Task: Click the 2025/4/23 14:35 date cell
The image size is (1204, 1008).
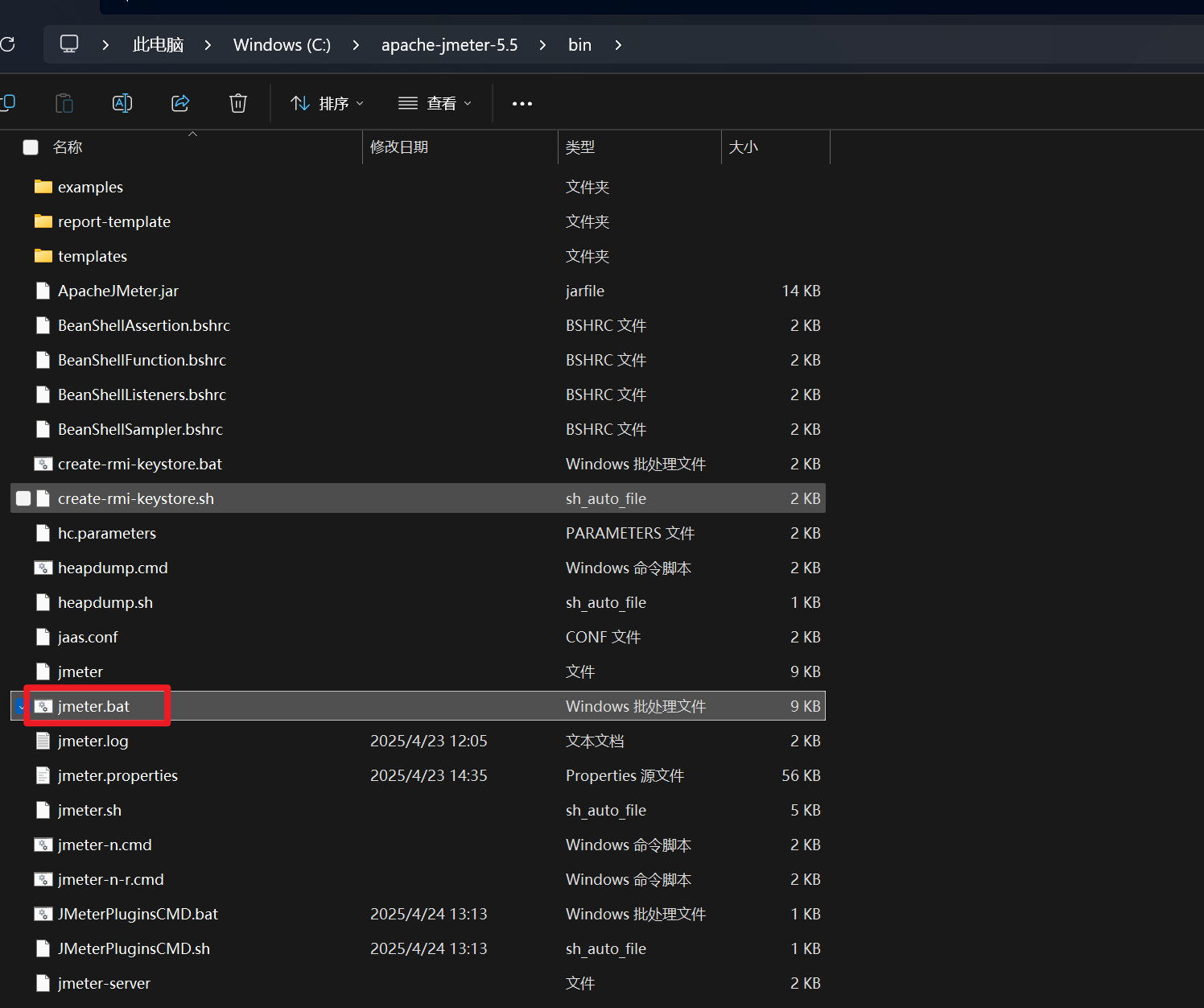Action: pos(429,775)
